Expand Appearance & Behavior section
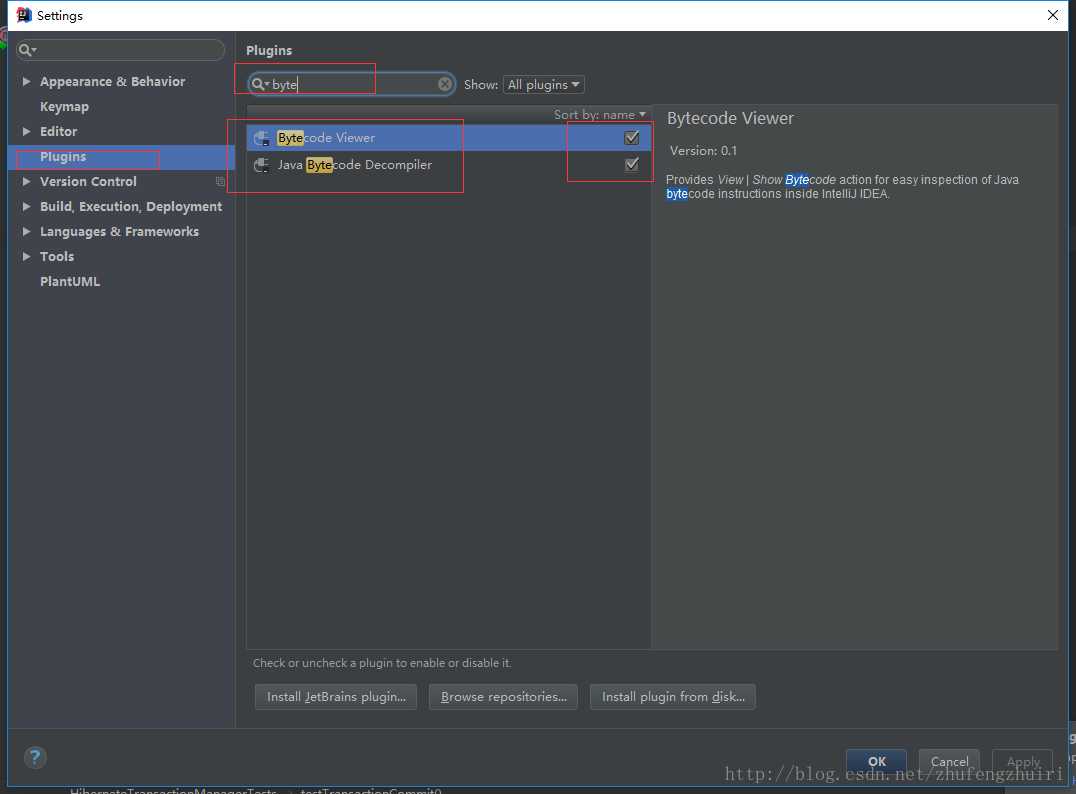Image resolution: width=1076 pixels, height=794 pixels. tap(26, 81)
